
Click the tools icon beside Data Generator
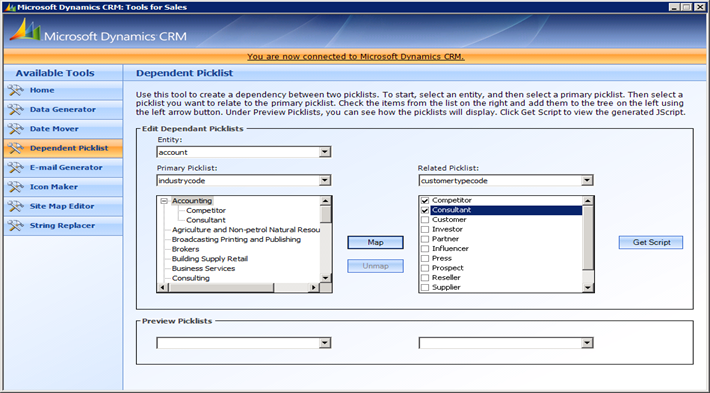pyautogui.click(x=15, y=110)
